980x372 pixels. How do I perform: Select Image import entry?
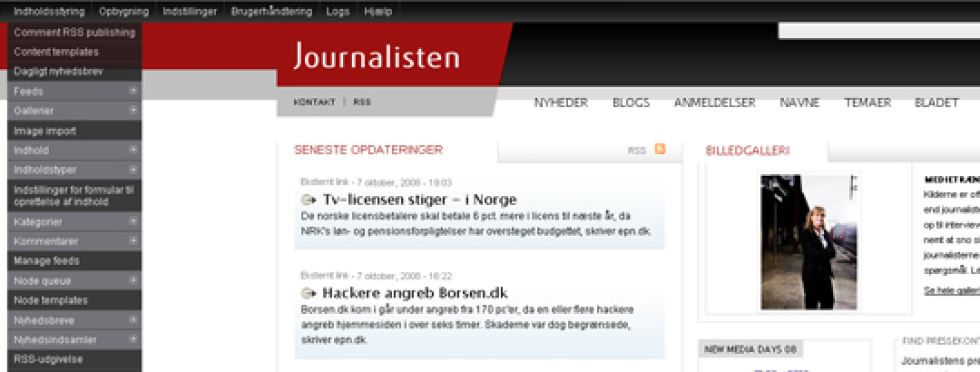tap(74, 131)
